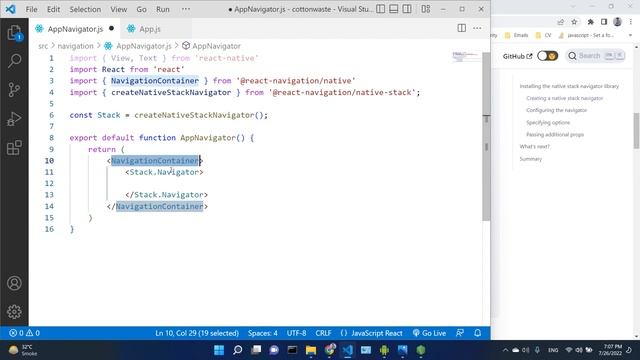Expand the hidden menus ellipsis in menu bar

pos(186,9)
